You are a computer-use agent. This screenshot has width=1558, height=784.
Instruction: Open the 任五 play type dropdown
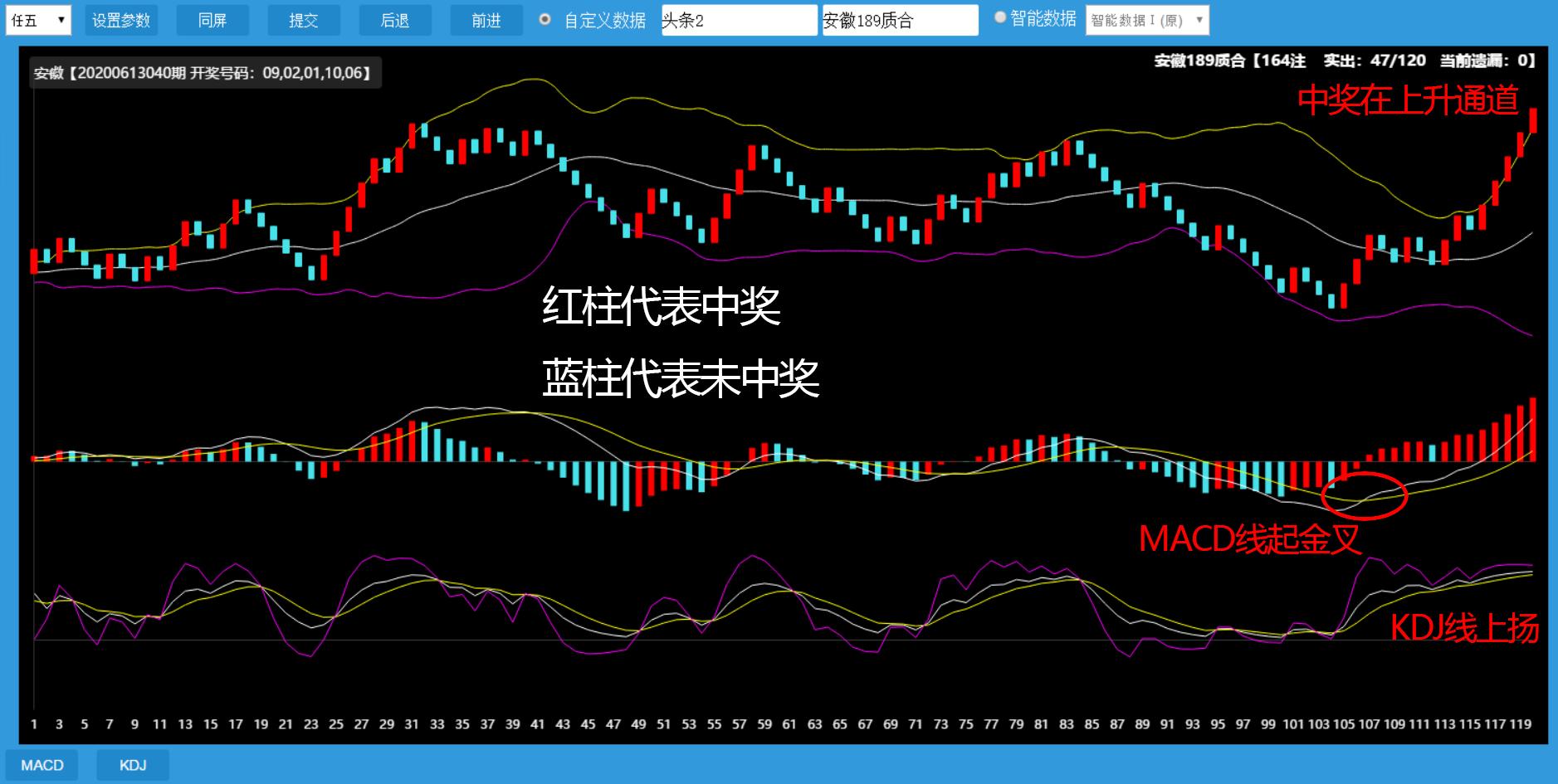pos(38,20)
